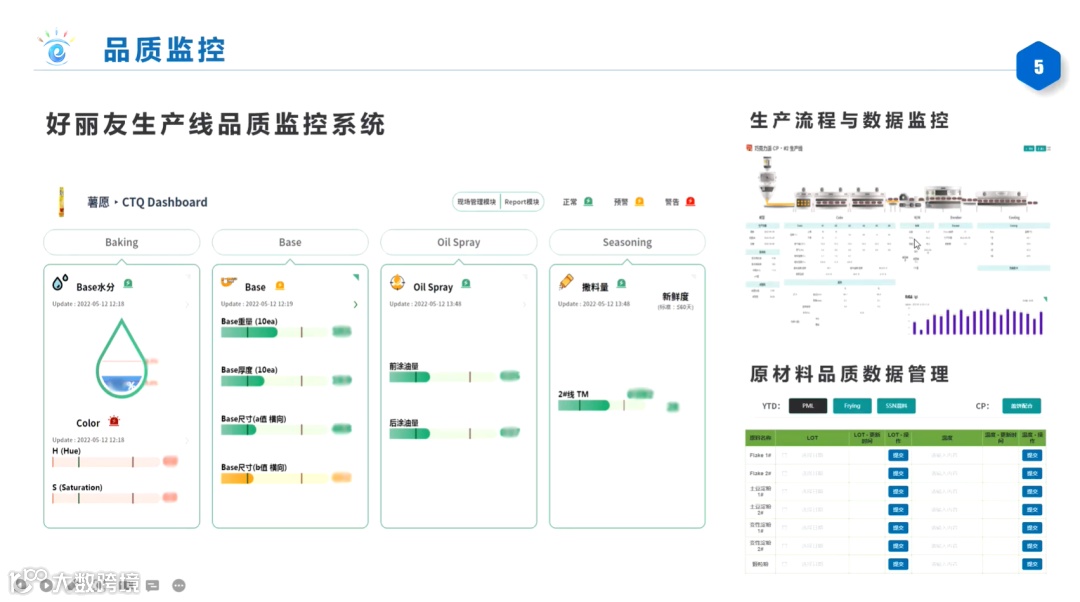The height and width of the screenshot is (602, 1080).
Task: Click the seasoning shaker icon beside 撒料量
Action: (x=566, y=281)
